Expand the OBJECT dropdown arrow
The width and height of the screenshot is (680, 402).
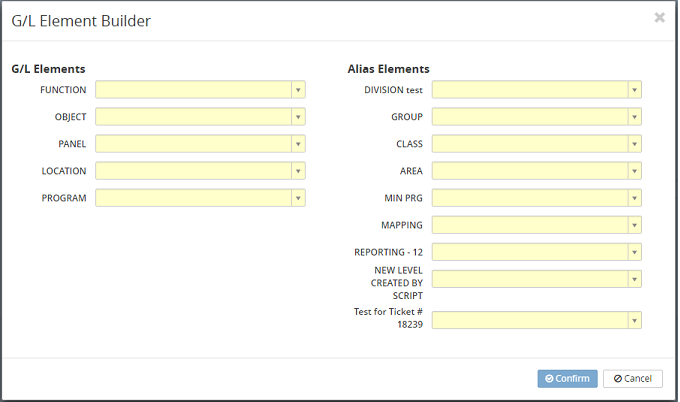point(298,117)
